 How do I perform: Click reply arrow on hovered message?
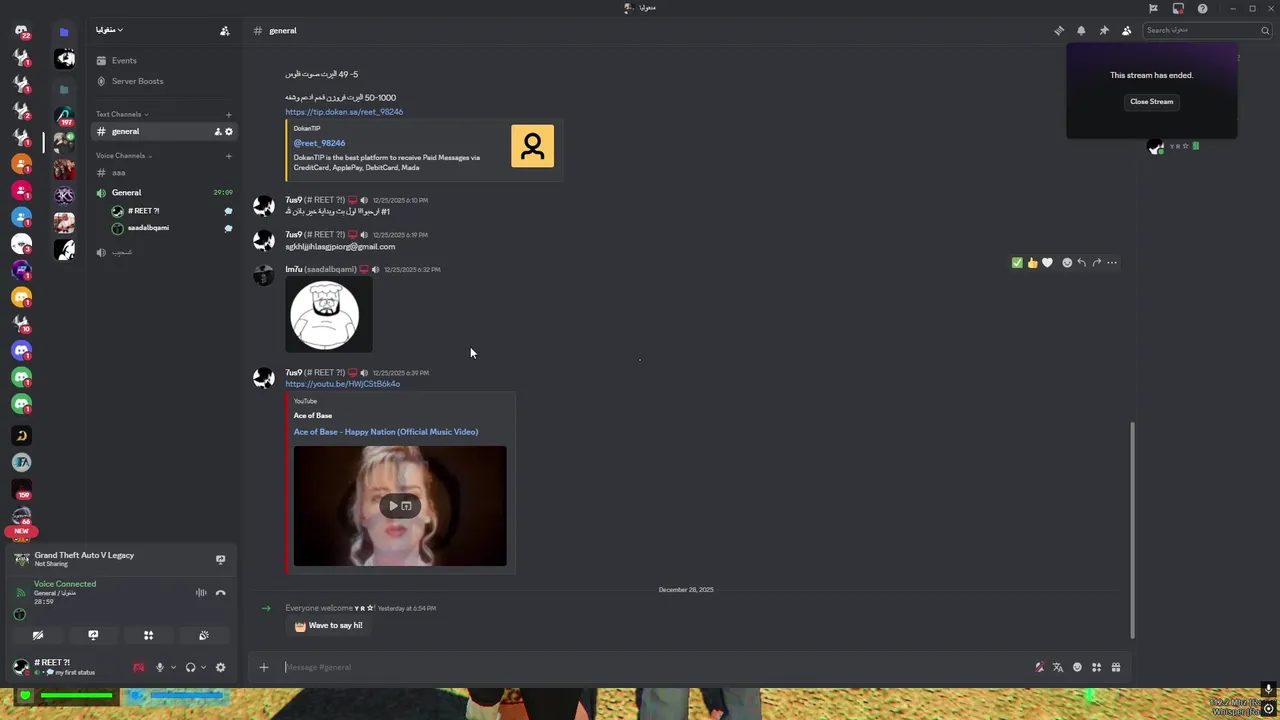coord(1081,263)
